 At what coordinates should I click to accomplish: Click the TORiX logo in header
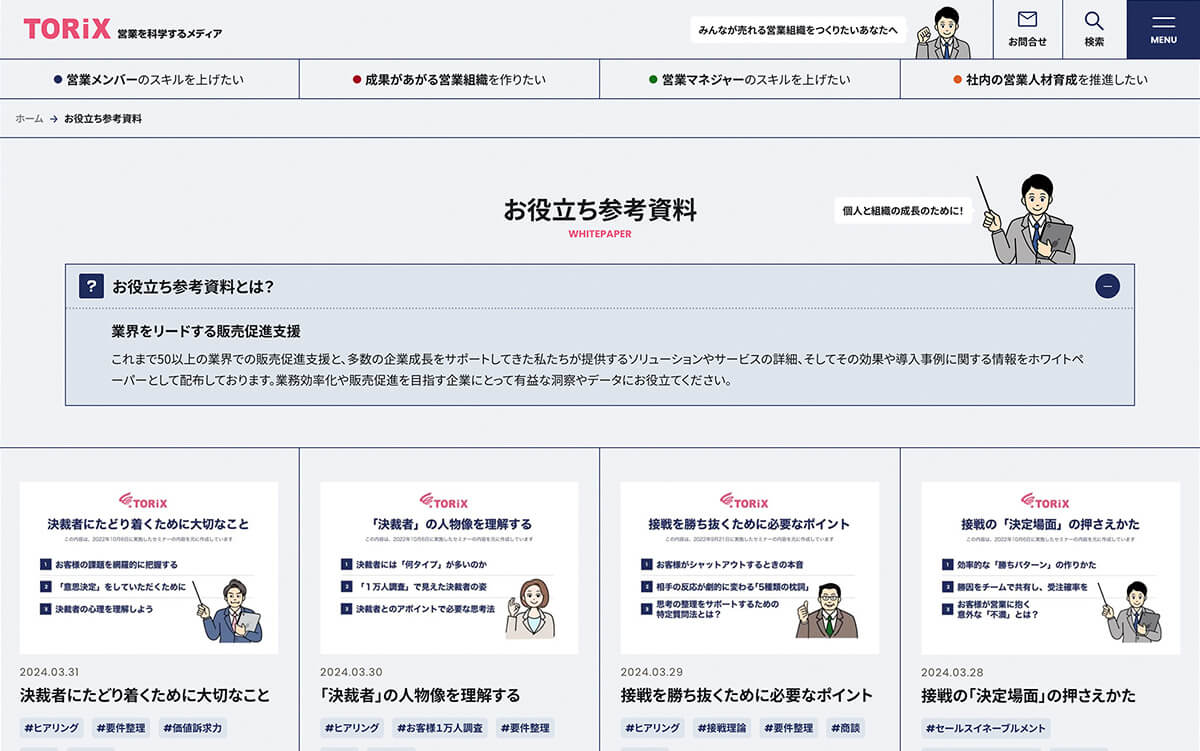67,29
